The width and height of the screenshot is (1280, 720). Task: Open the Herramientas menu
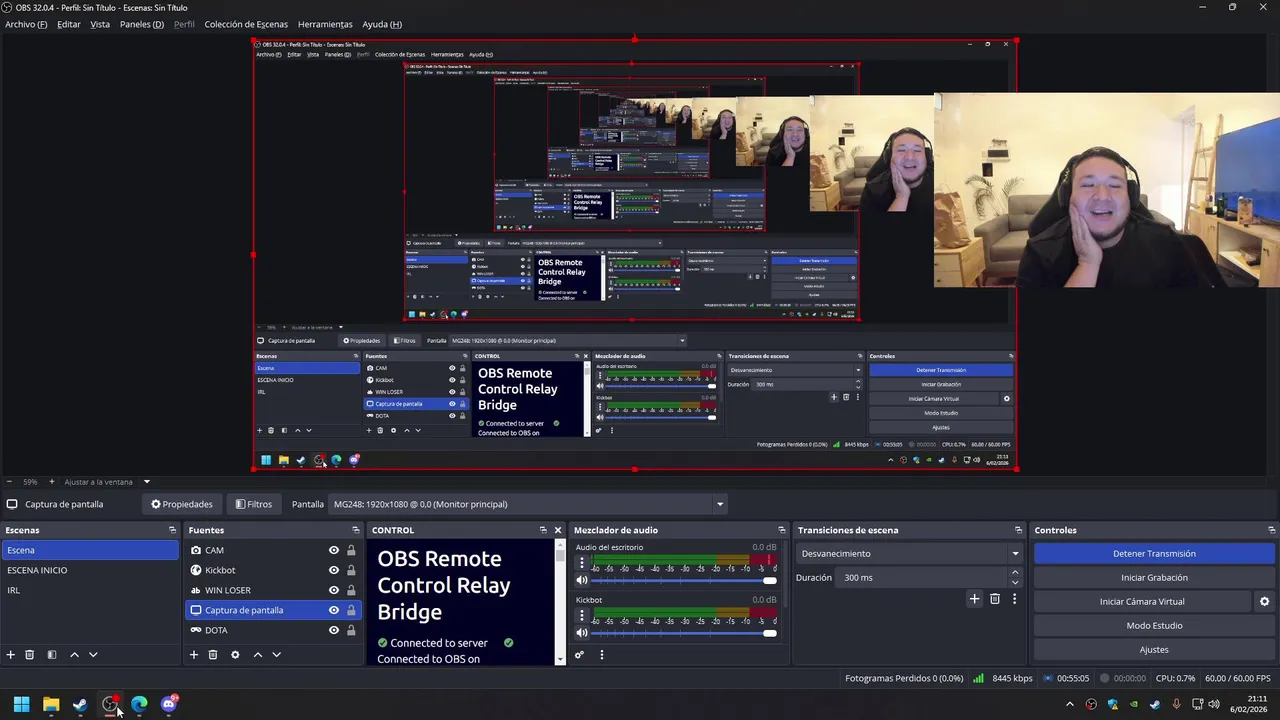coord(325,24)
